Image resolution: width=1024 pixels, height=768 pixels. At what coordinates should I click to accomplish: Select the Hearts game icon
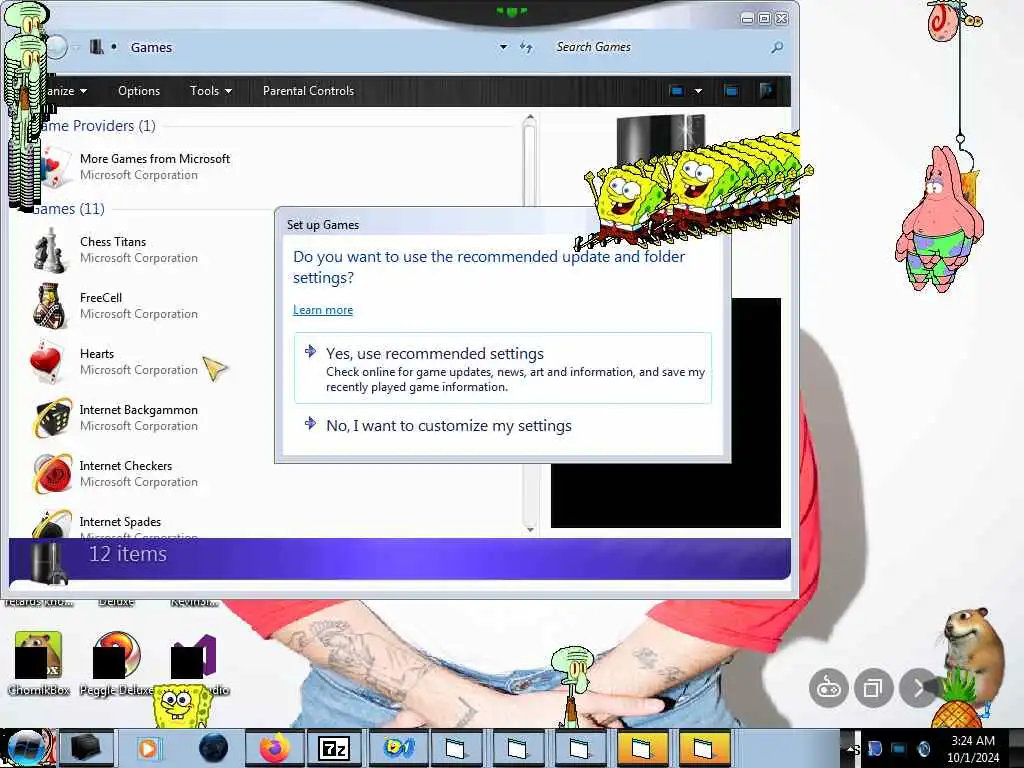click(47, 361)
